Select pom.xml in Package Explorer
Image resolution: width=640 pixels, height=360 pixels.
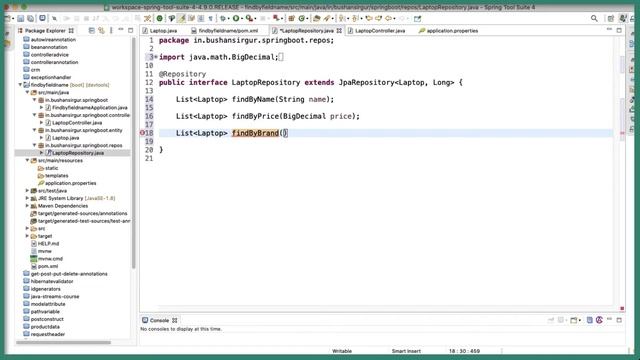click(48, 266)
